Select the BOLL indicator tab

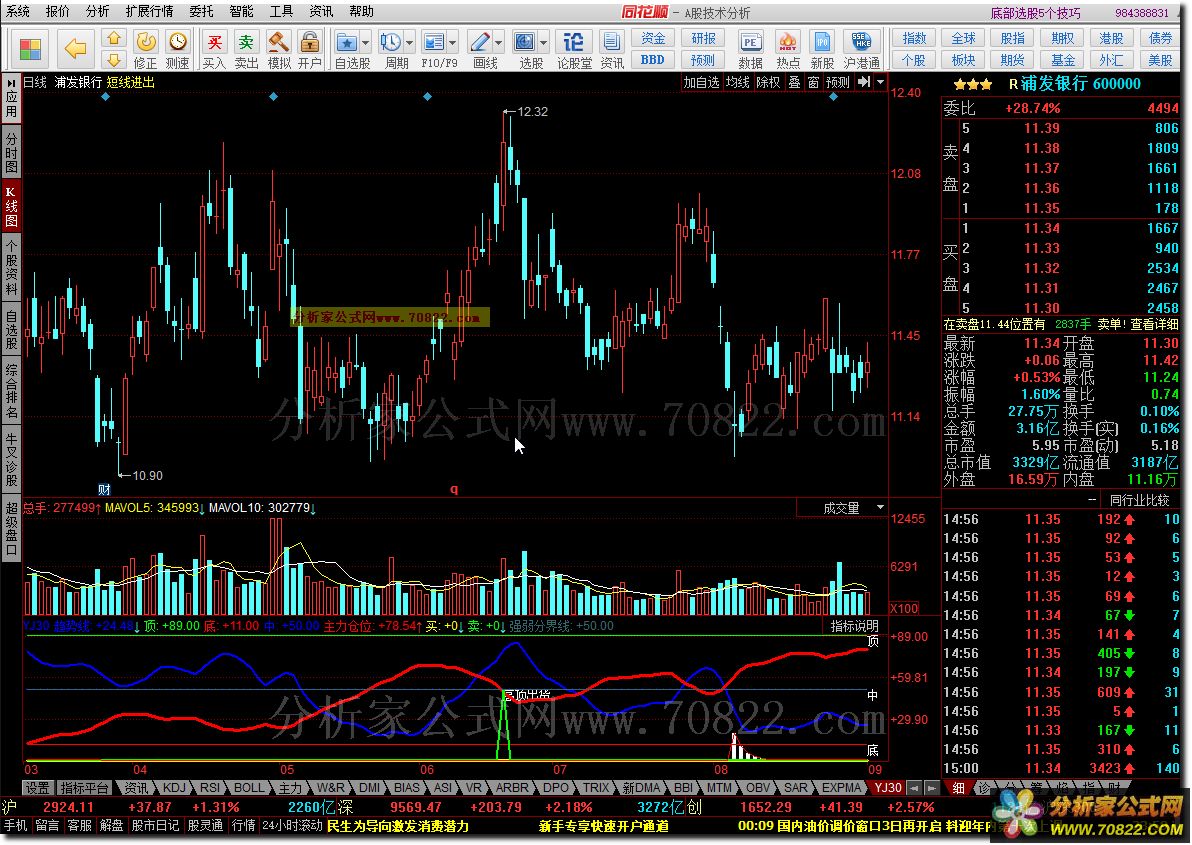click(x=249, y=788)
